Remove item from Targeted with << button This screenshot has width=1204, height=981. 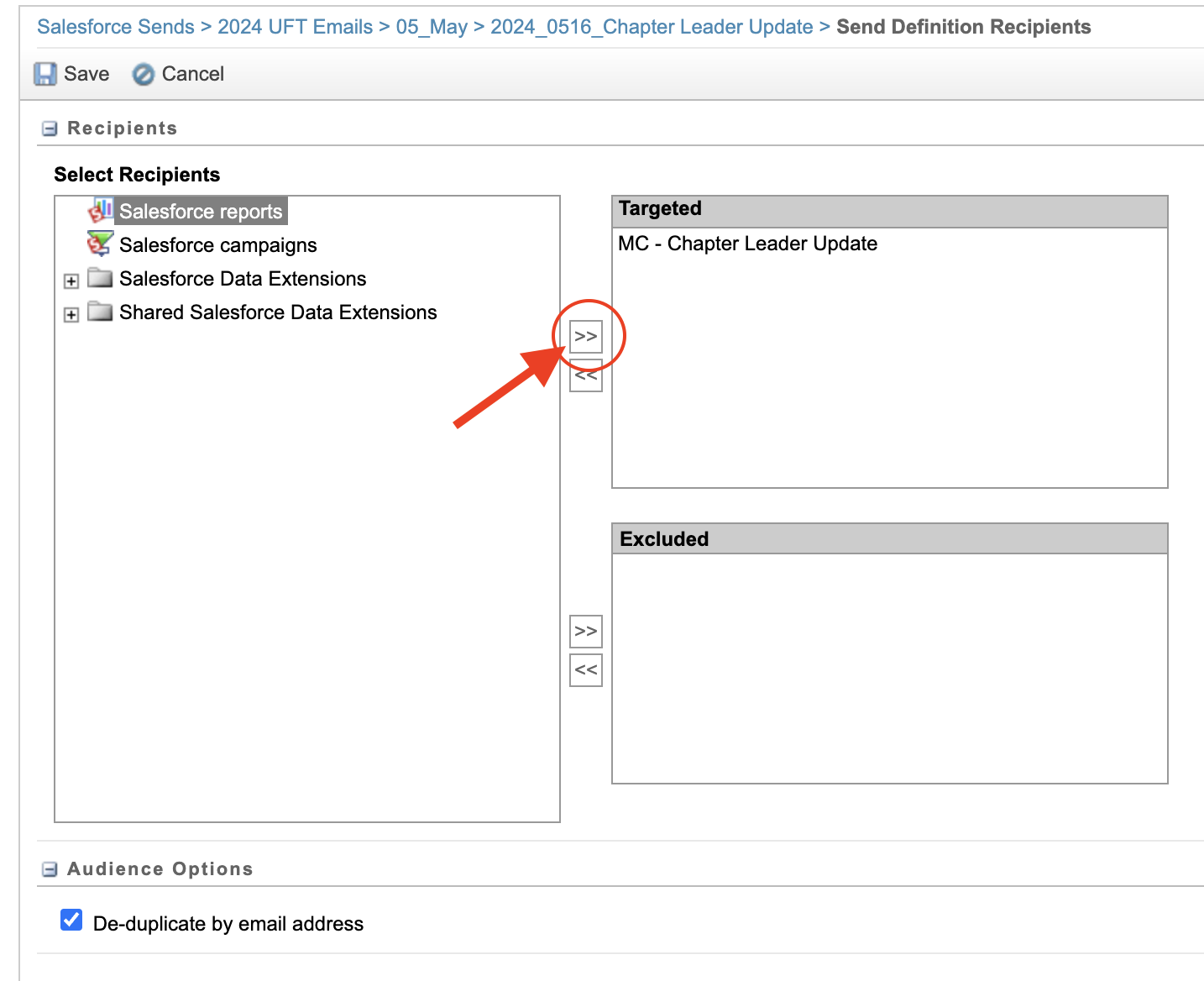tap(586, 376)
